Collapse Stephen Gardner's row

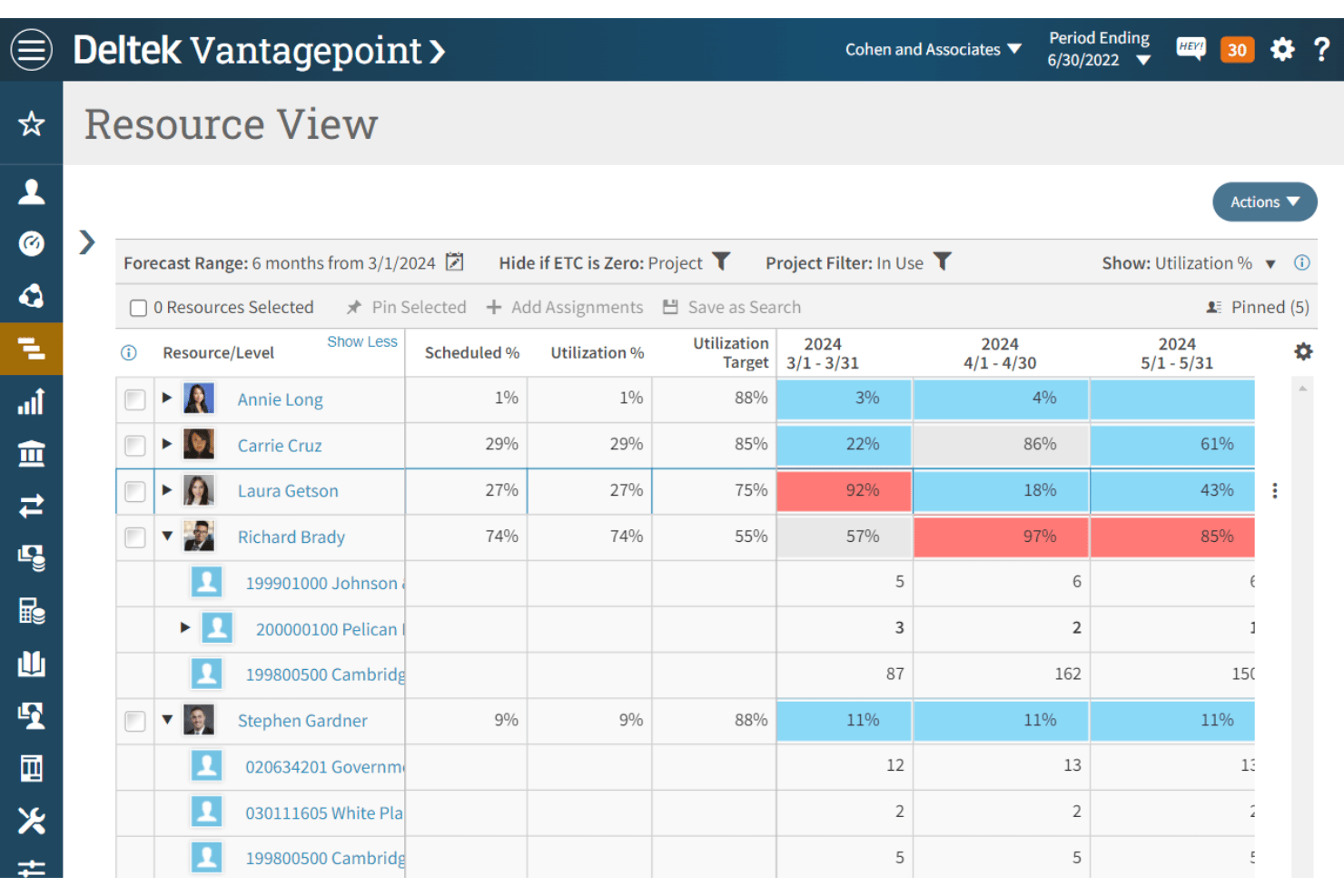(x=167, y=719)
